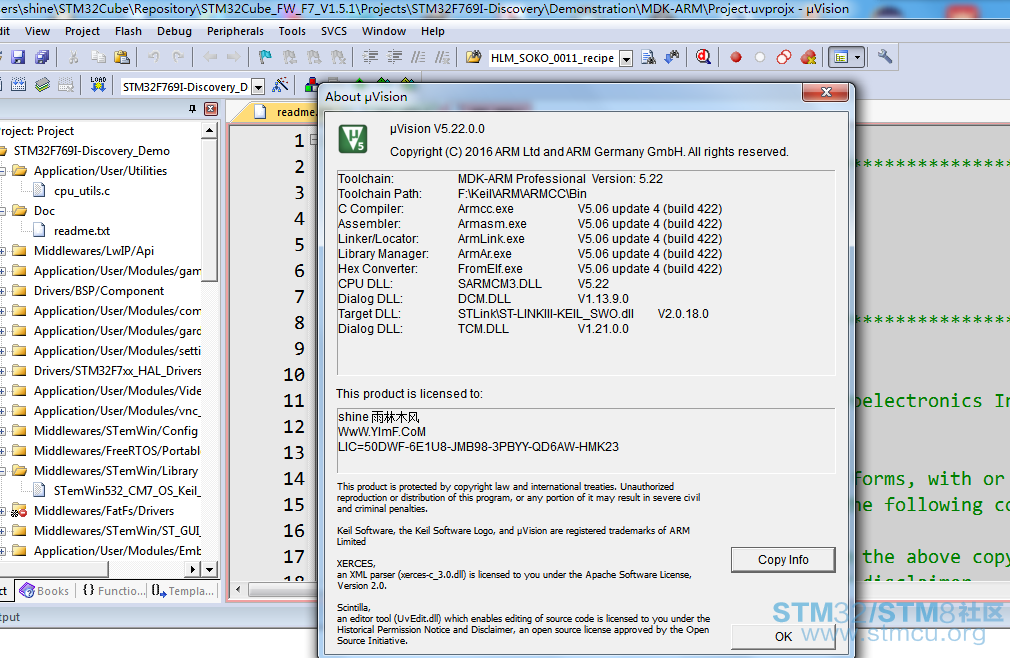This screenshot has width=1010, height=658.
Task: Click the Download LOAD icon
Action: pyautogui.click(x=98, y=84)
